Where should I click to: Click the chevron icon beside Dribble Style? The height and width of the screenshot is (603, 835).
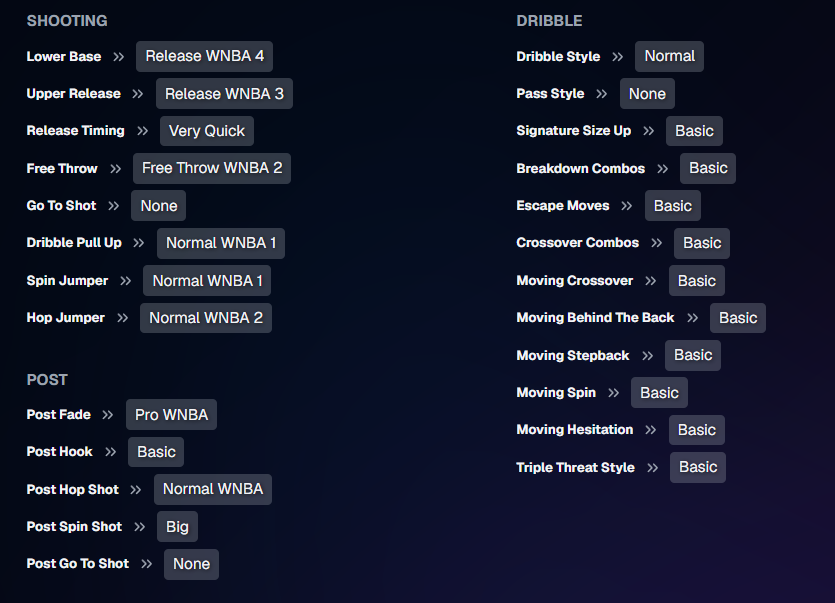point(618,57)
